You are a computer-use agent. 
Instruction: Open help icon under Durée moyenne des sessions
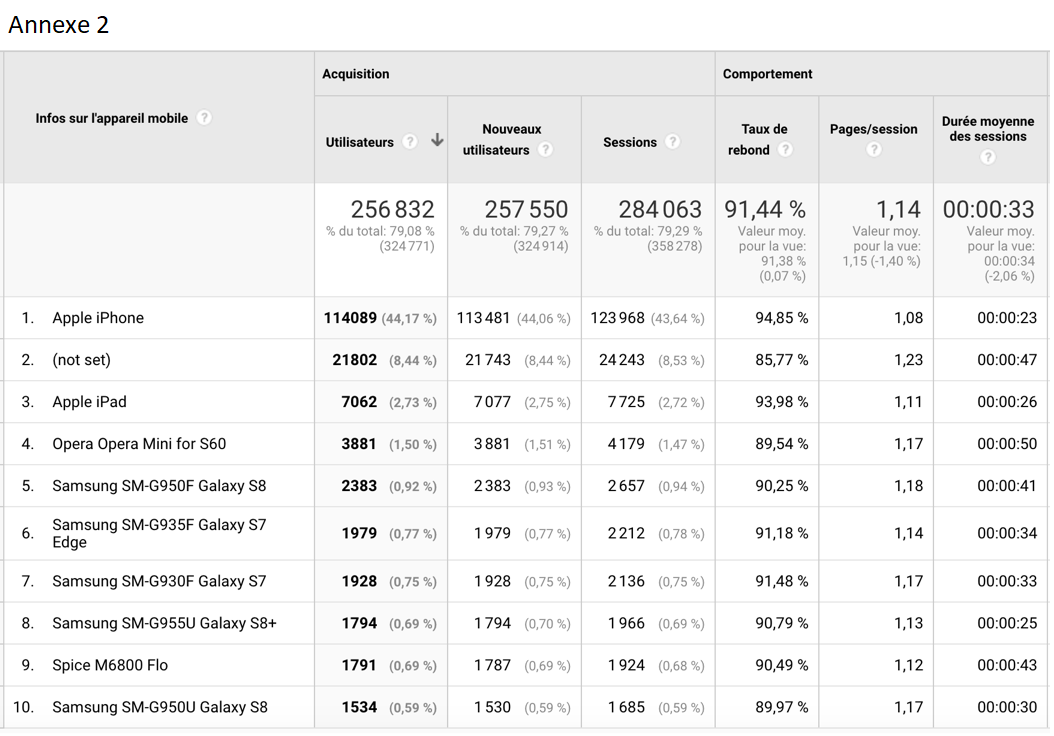pyautogui.click(x=988, y=157)
